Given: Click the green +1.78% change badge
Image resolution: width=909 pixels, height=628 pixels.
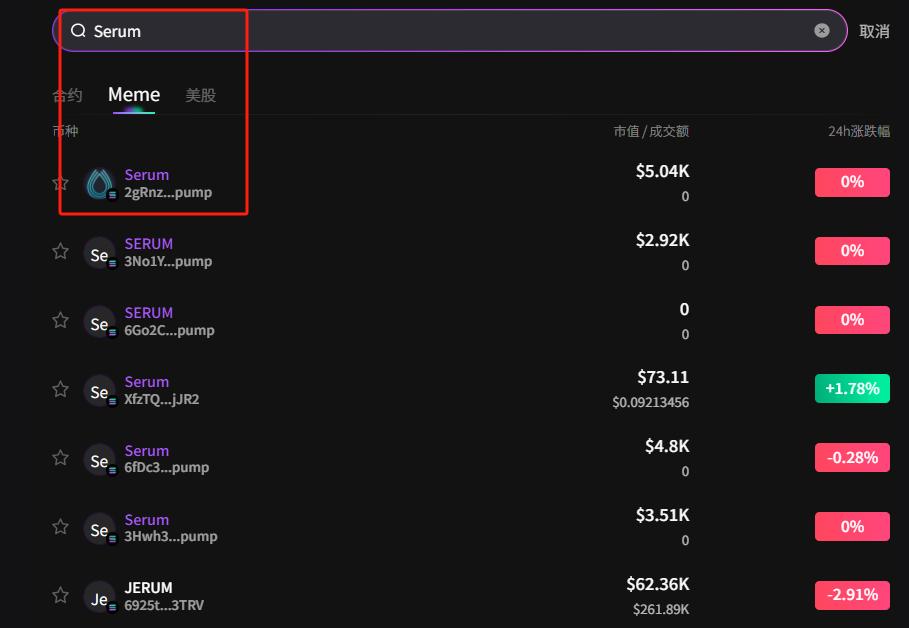Looking at the screenshot, I should tap(852, 388).
